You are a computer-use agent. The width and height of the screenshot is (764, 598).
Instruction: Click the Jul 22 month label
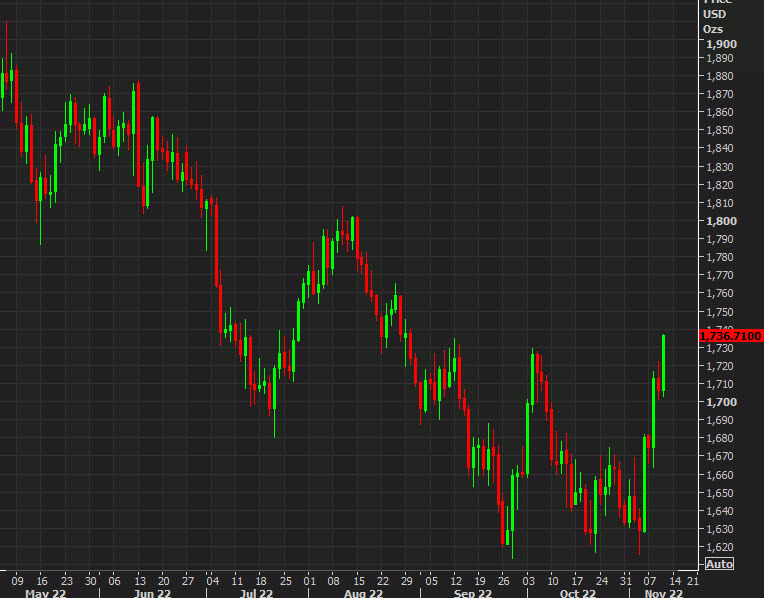pyautogui.click(x=256, y=593)
